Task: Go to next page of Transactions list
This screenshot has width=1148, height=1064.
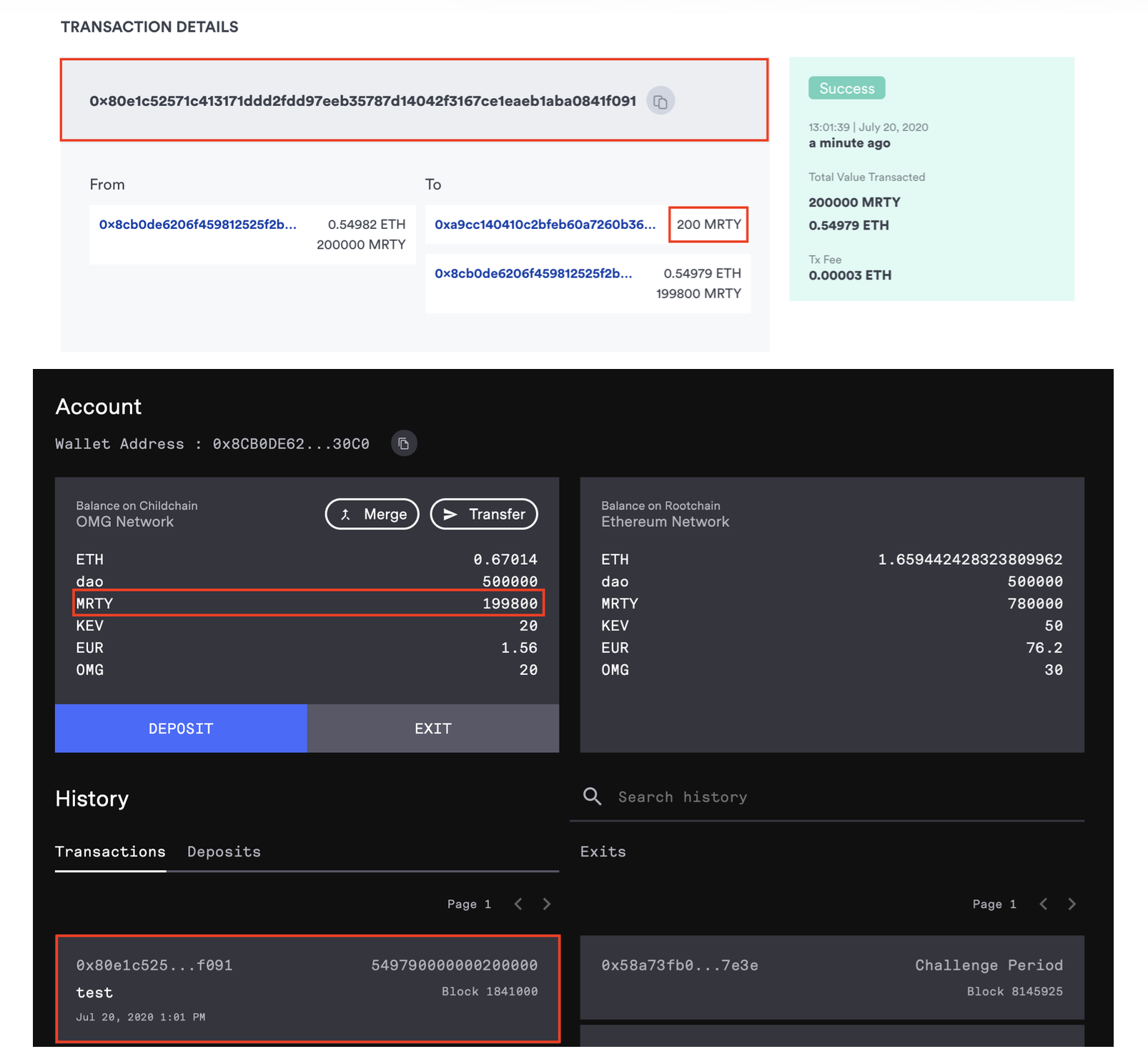Action: pos(547,904)
